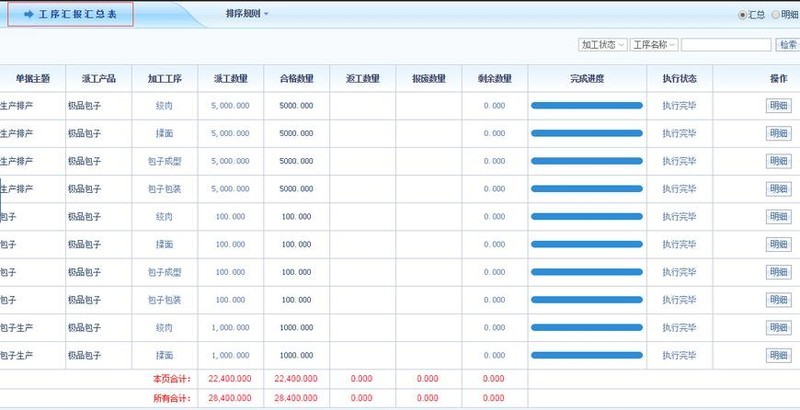Open 明细 for 生产排产 包子包装 row
This screenshot has width=800, height=410.
pyautogui.click(x=779, y=189)
